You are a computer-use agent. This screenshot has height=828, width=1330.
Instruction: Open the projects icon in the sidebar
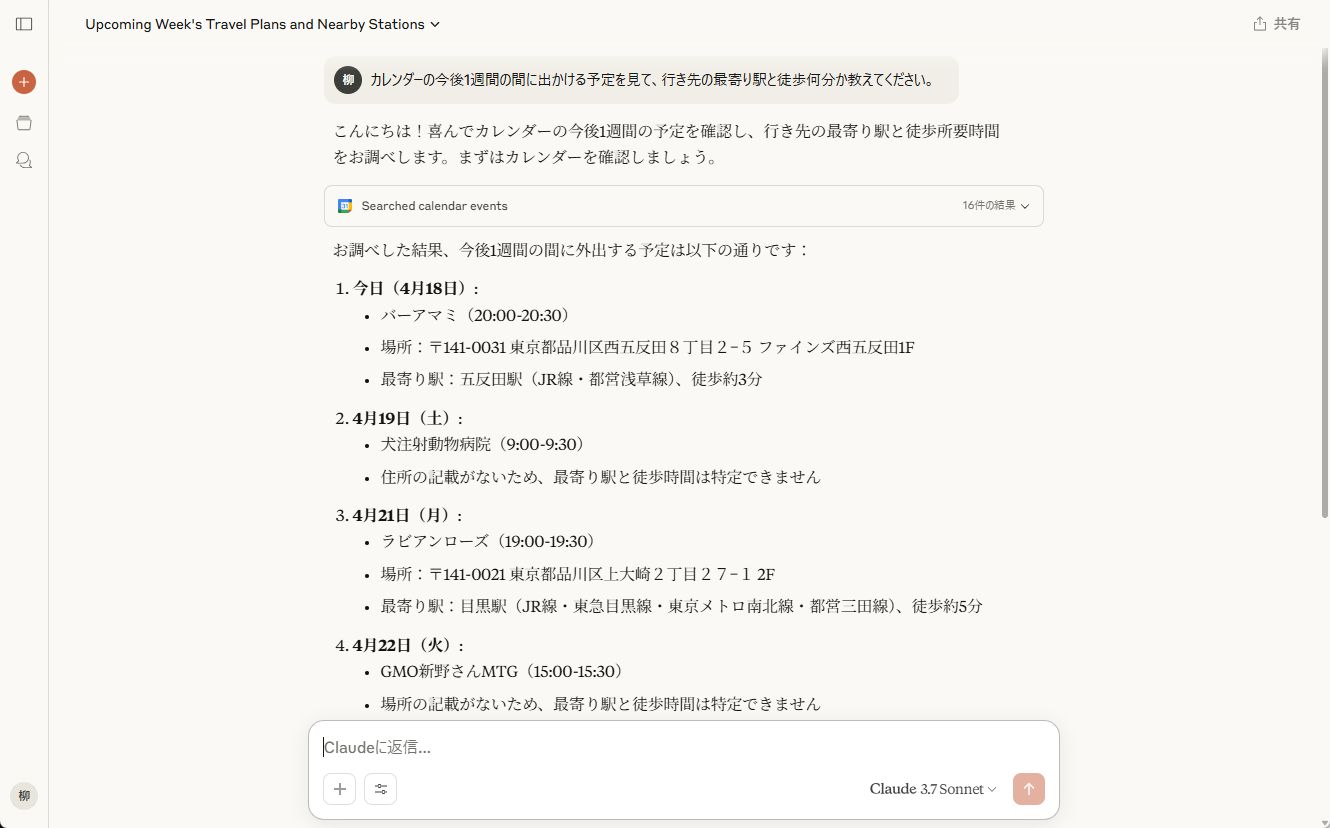[24, 122]
